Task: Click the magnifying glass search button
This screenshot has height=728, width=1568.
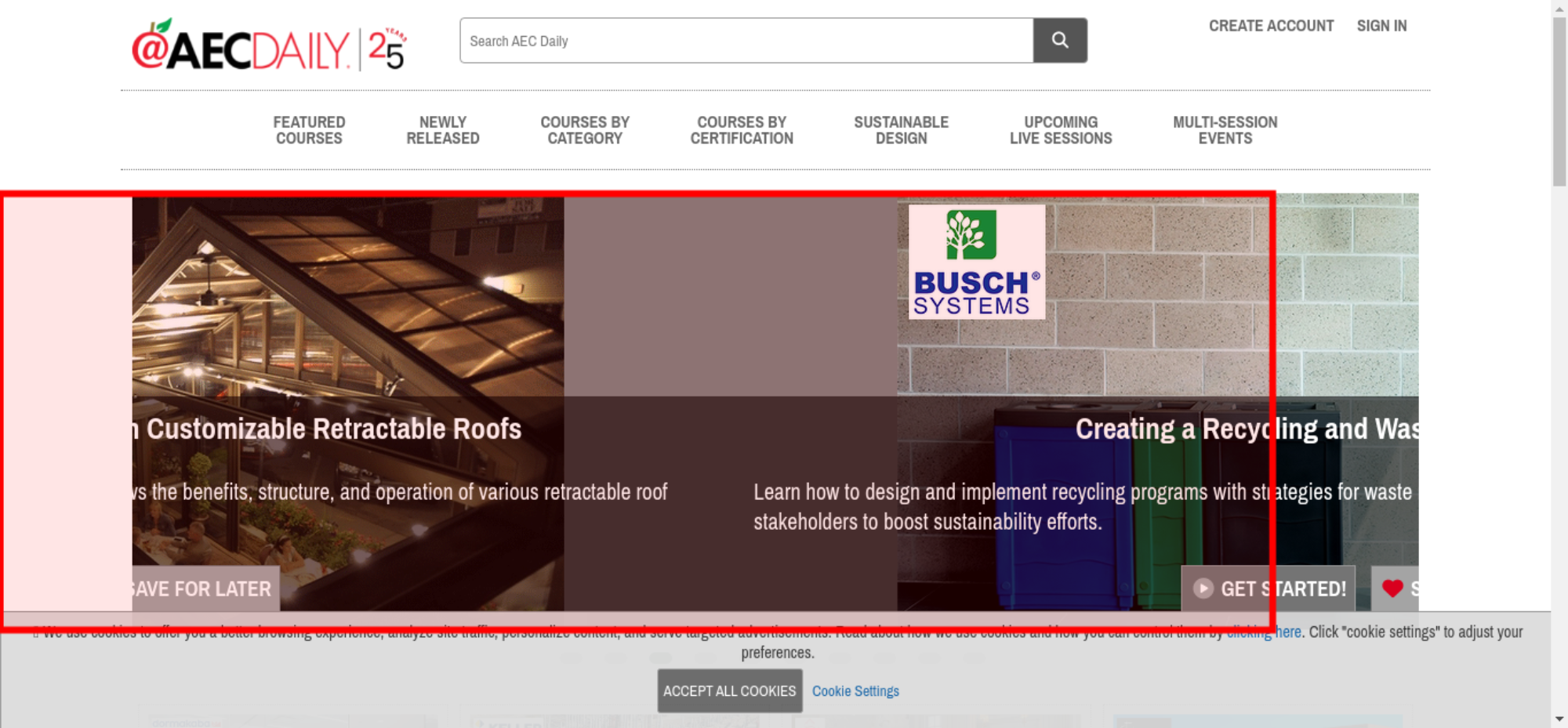Action: tap(1059, 40)
